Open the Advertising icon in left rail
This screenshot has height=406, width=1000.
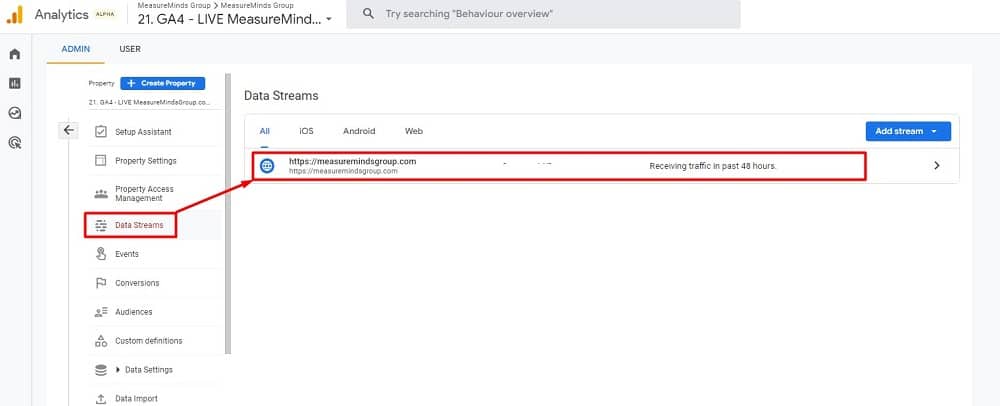click(14, 143)
